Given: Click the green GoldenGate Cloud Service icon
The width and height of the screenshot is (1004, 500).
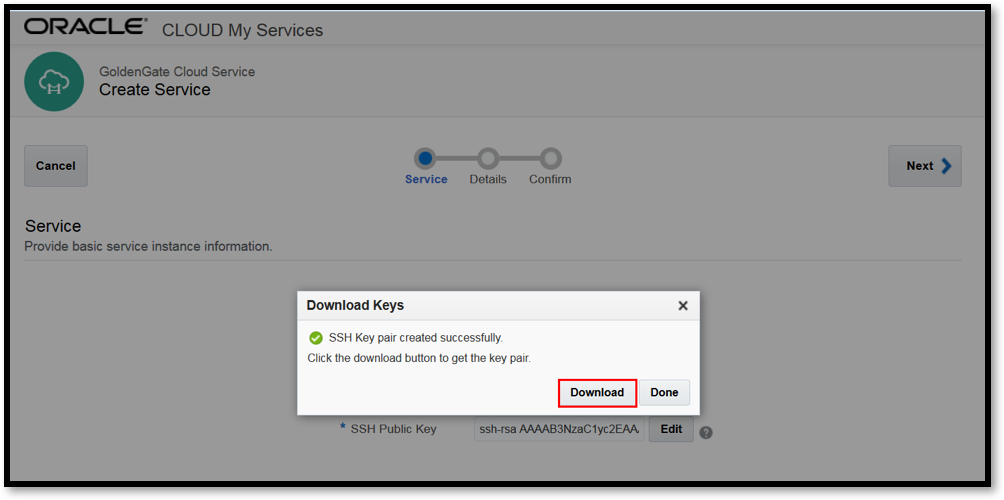Looking at the screenshot, I should point(54,81).
